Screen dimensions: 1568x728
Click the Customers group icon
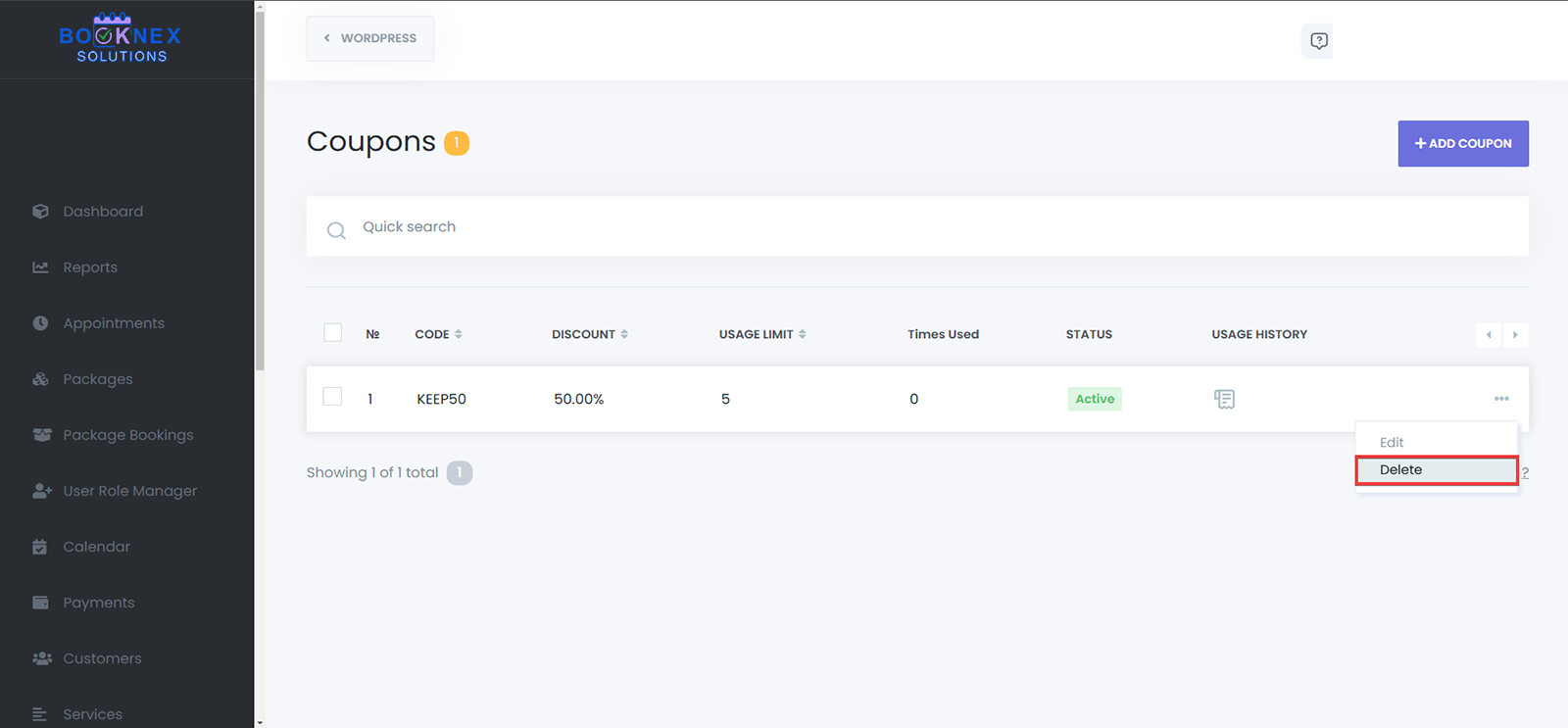click(x=41, y=658)
